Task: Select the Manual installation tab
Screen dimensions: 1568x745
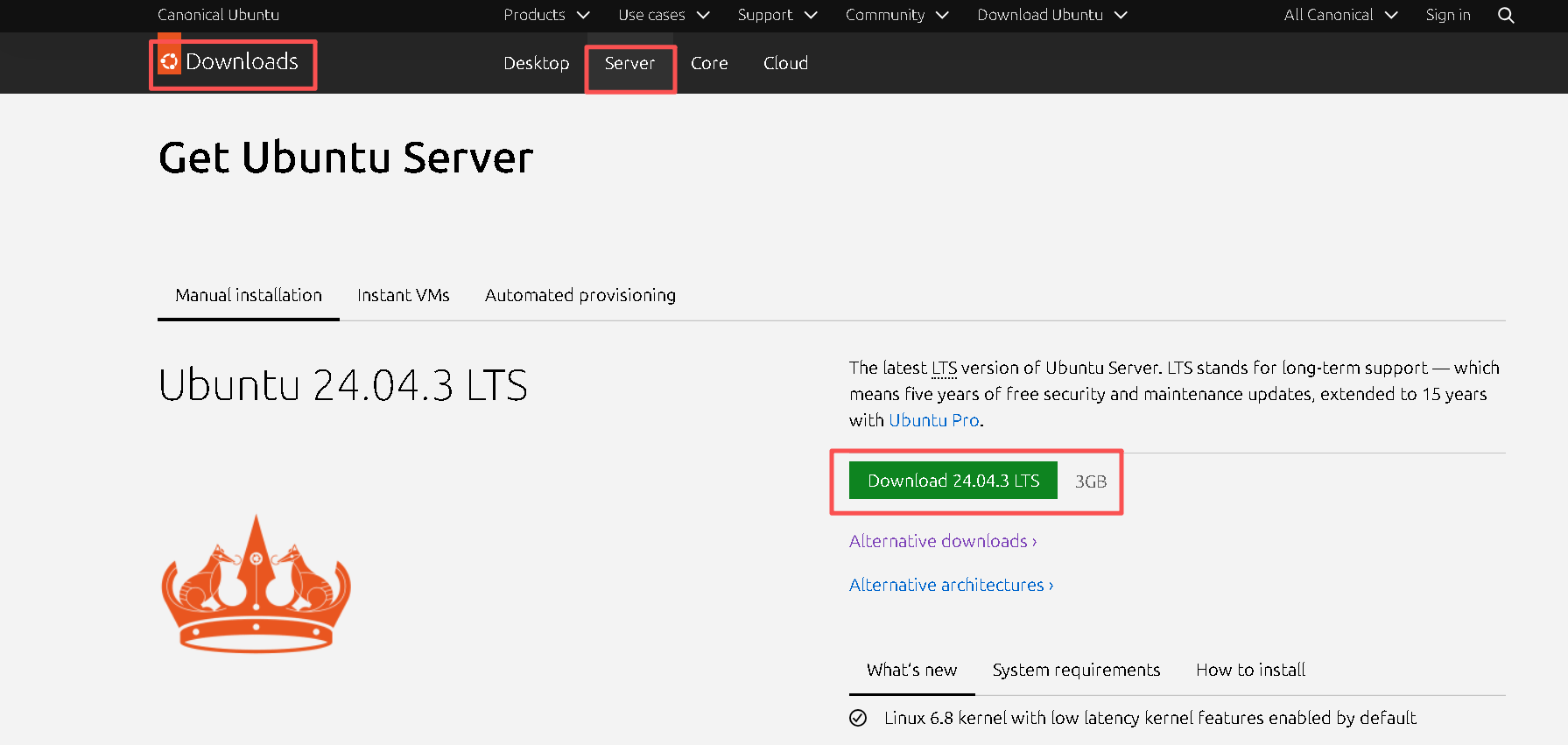Action: 249,295
